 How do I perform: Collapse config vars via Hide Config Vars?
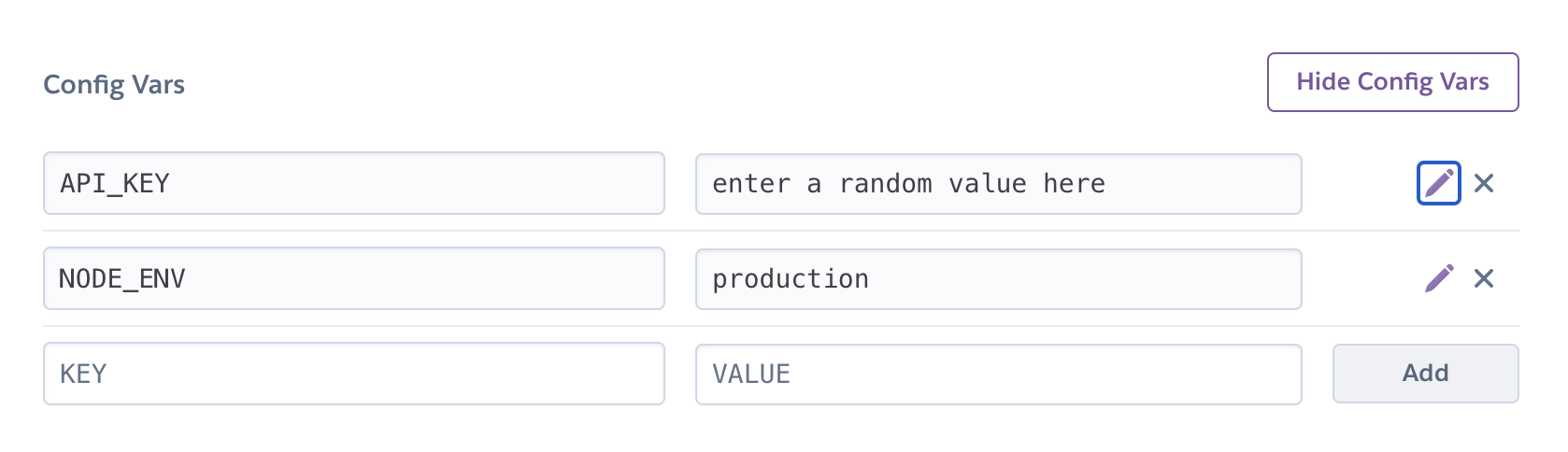(1392, 82)
